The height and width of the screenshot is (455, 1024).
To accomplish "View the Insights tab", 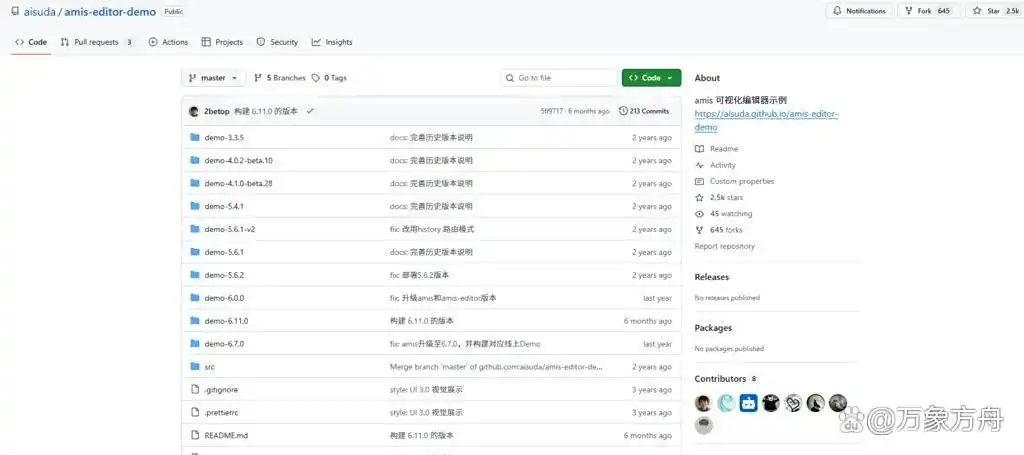I will pos(332,42).
